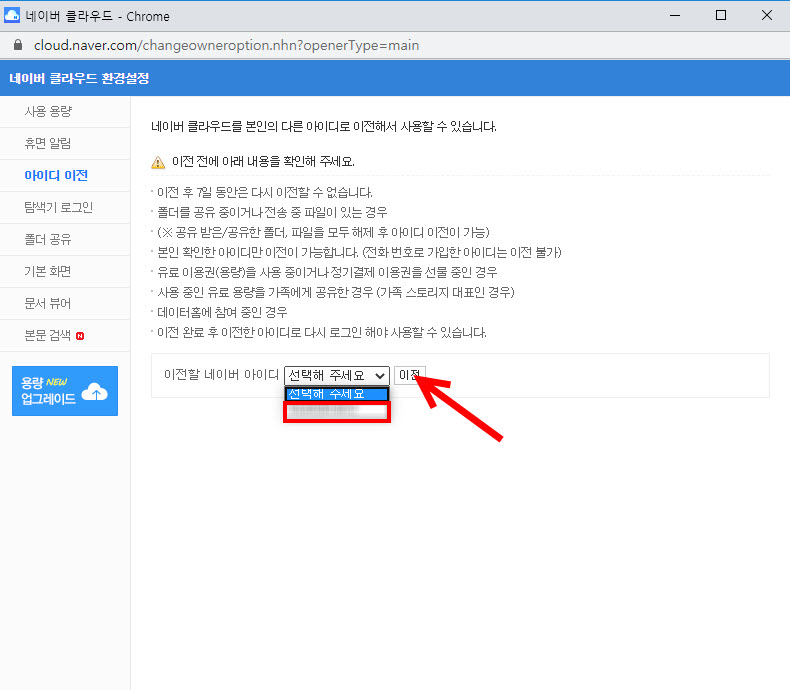The image size is (790, 690).
Task: Click the red N badge beside 본문 검색
Action: click(80, 336)
